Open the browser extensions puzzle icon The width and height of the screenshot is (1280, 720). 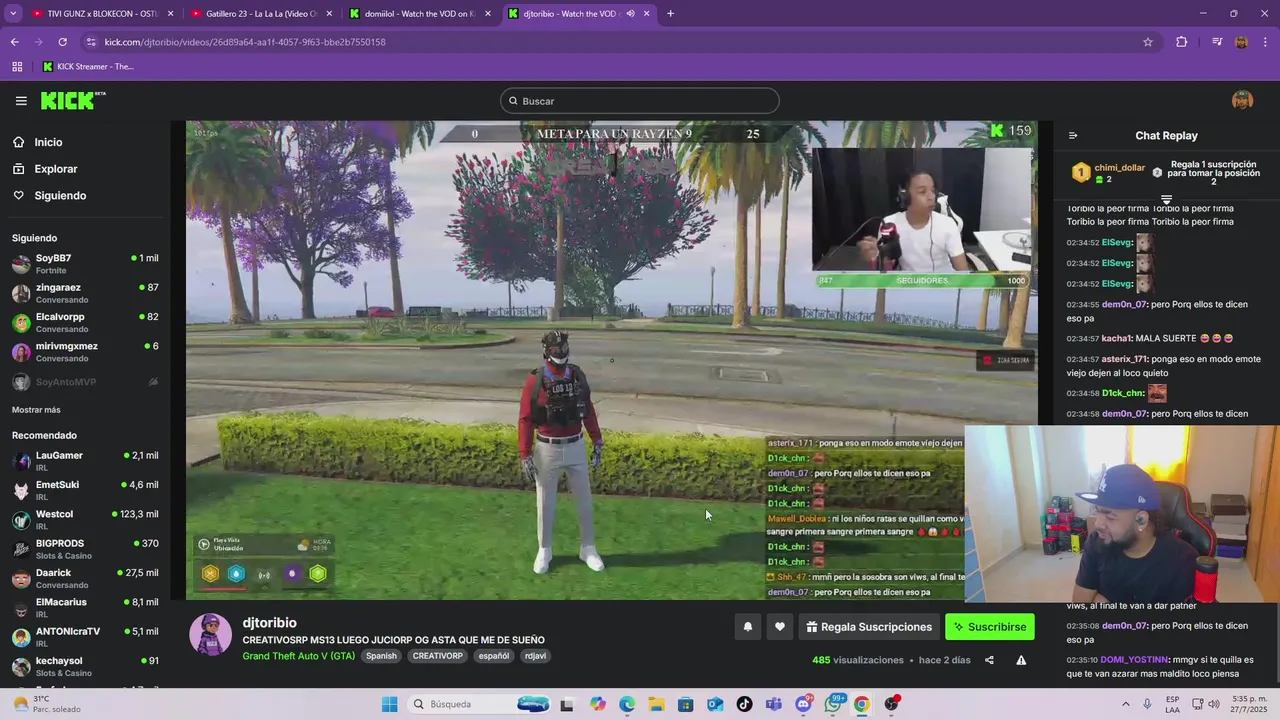[1181, 42]
